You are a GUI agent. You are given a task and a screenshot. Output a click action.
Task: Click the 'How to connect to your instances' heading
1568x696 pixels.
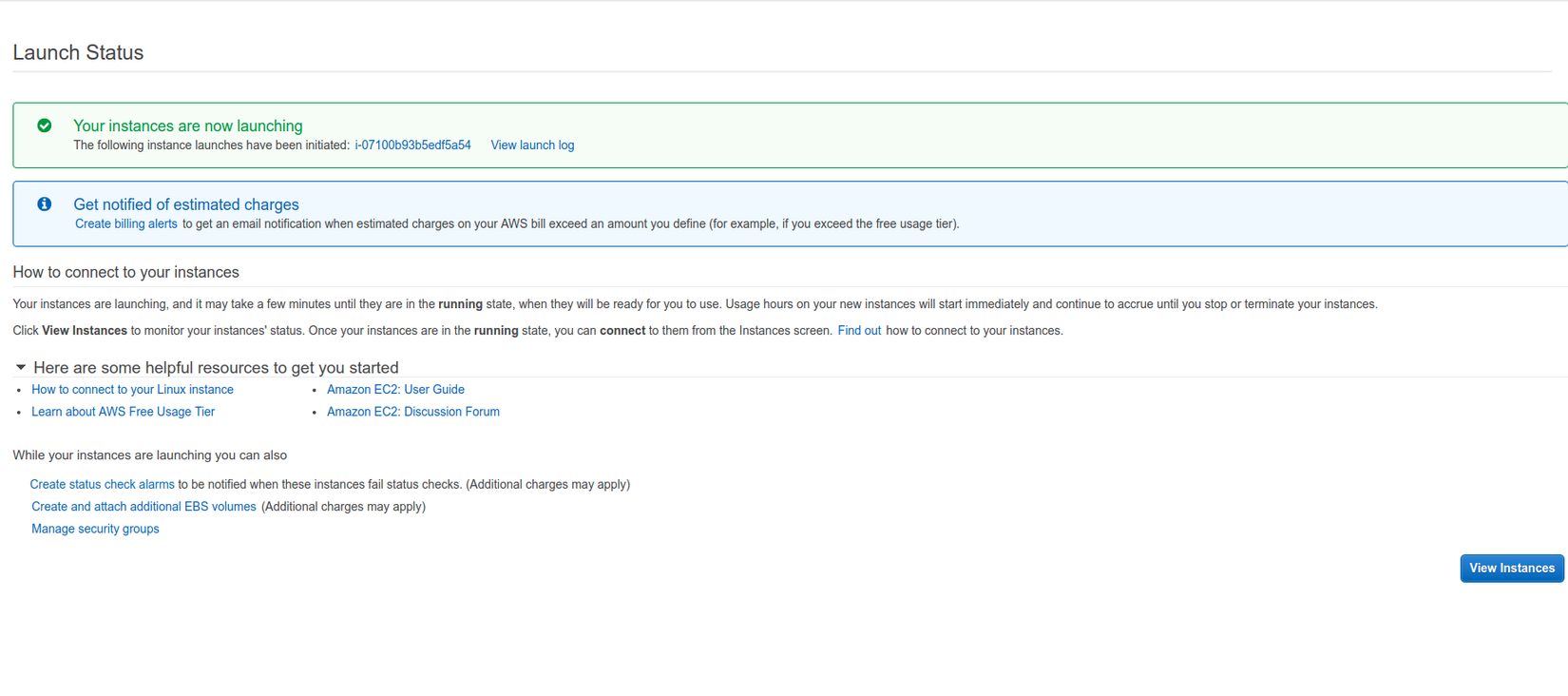click(125, 272)
